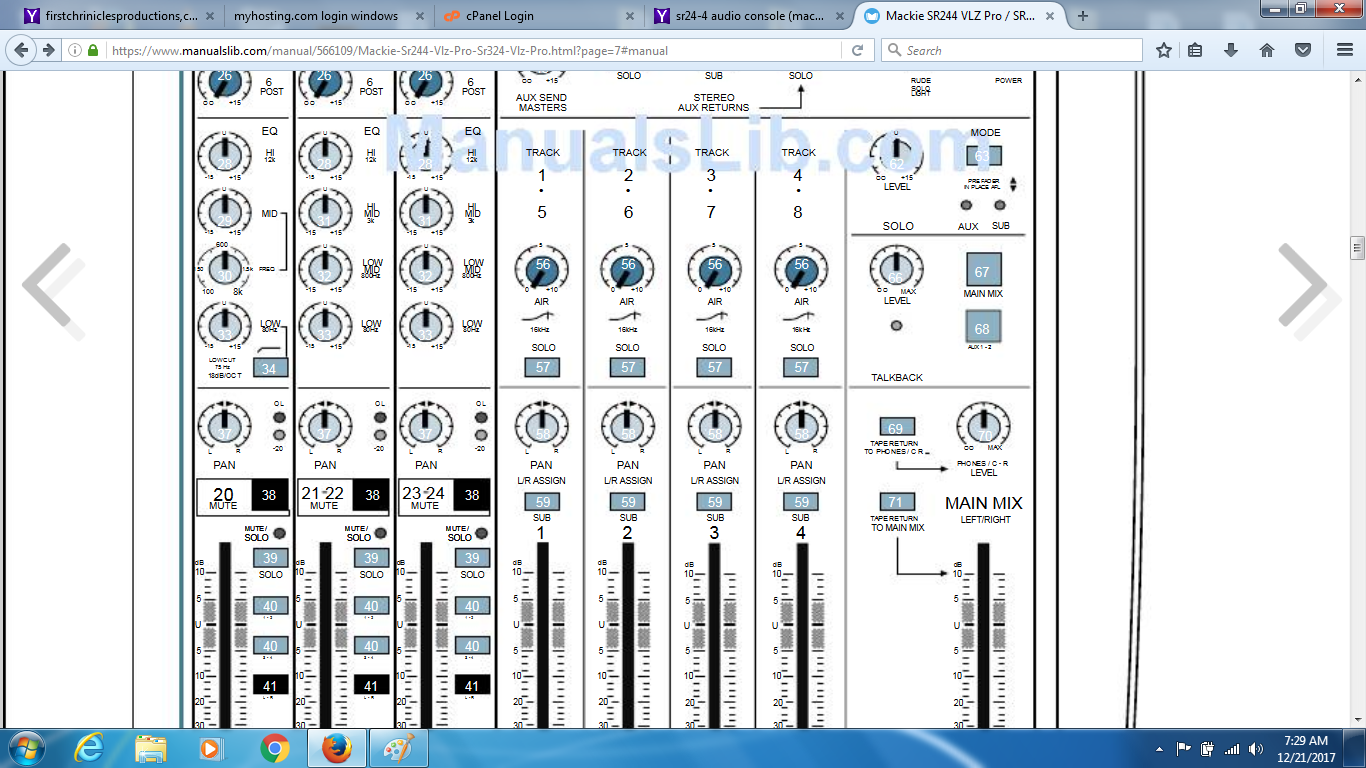Click diagram button 71 tape return to main mix
The image size is (1366, 768).
pos(896,502)
